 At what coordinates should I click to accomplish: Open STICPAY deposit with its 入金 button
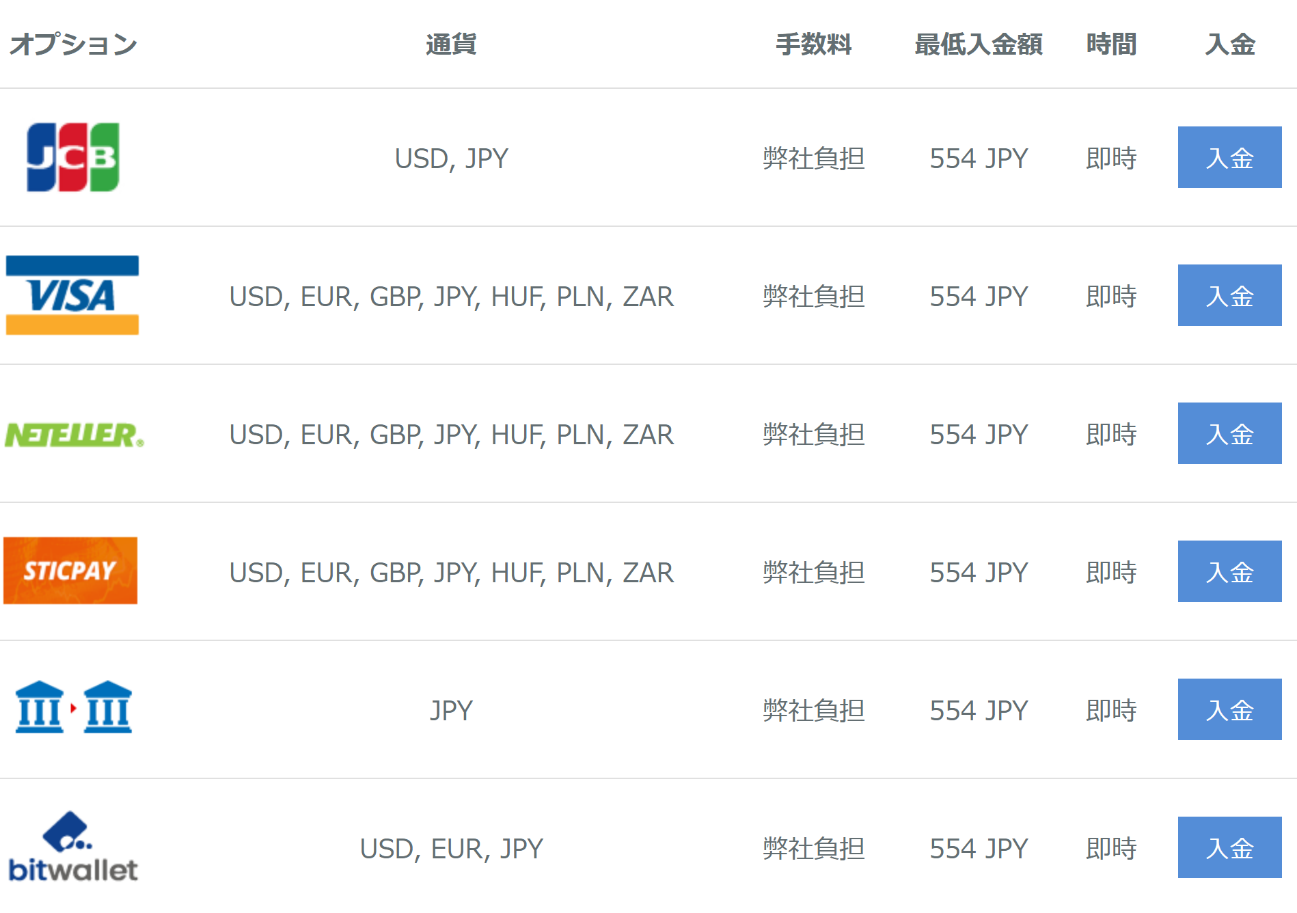pos(1229,571)
